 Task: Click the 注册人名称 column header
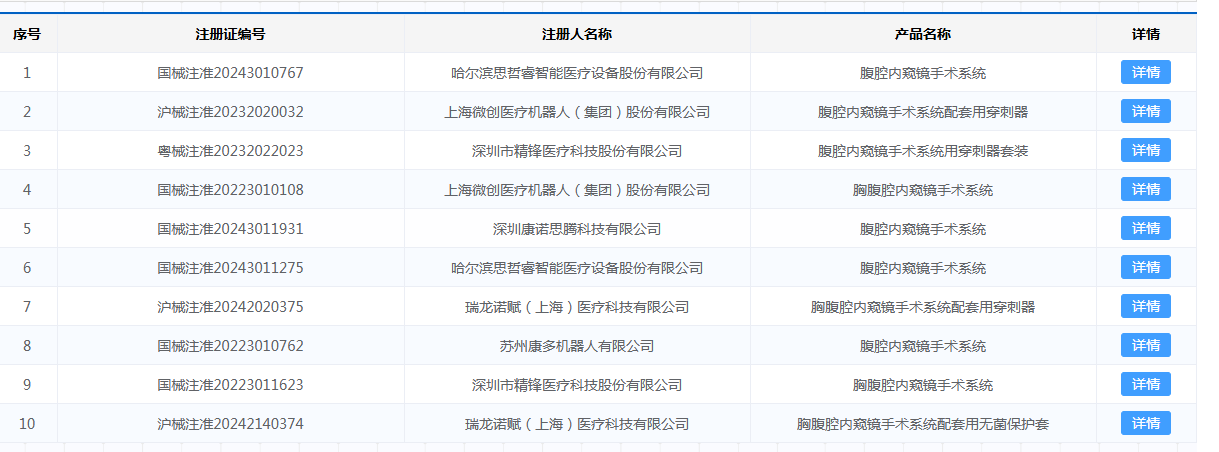(577, 34)
